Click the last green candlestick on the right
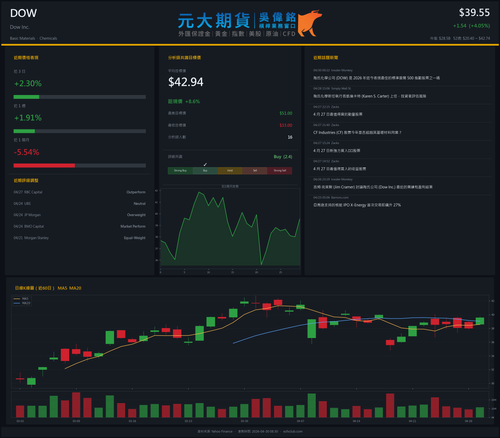The height and width of the screenshot is (438, 500). pyautogui.click(x=480, y=321)
